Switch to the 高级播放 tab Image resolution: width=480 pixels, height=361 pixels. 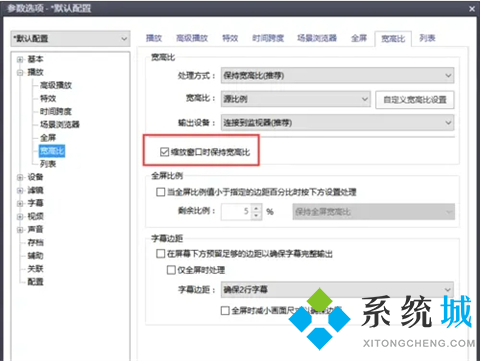point(192,38)
